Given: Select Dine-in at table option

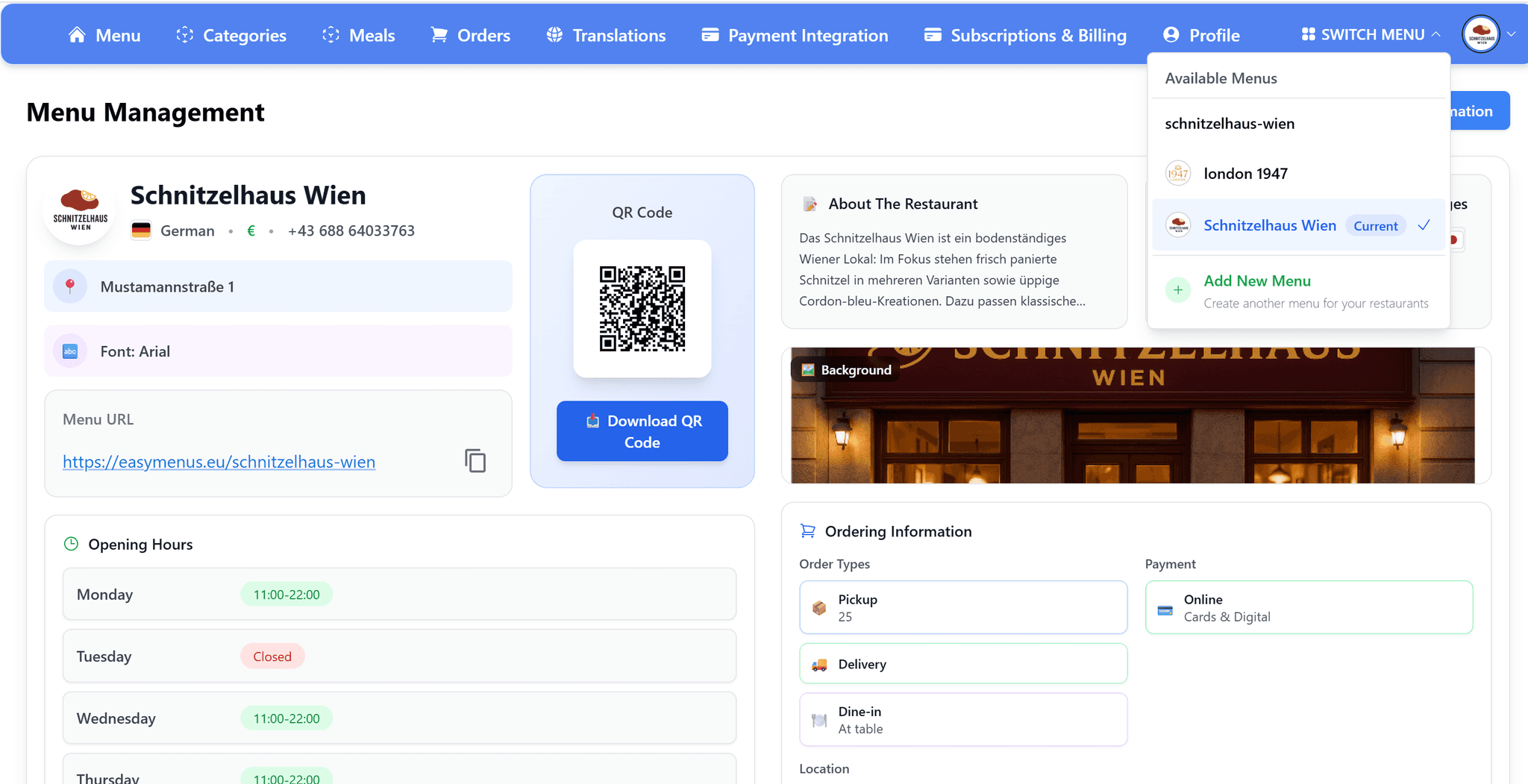Looking at the screenshot, I should (x=962, y=719).
